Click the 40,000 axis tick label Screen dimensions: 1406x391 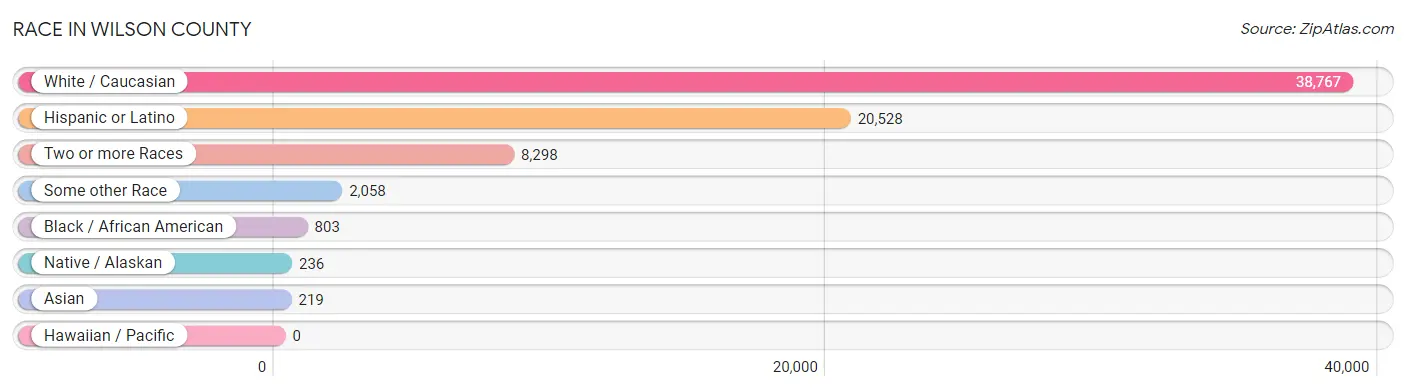tap(1346, 367)
